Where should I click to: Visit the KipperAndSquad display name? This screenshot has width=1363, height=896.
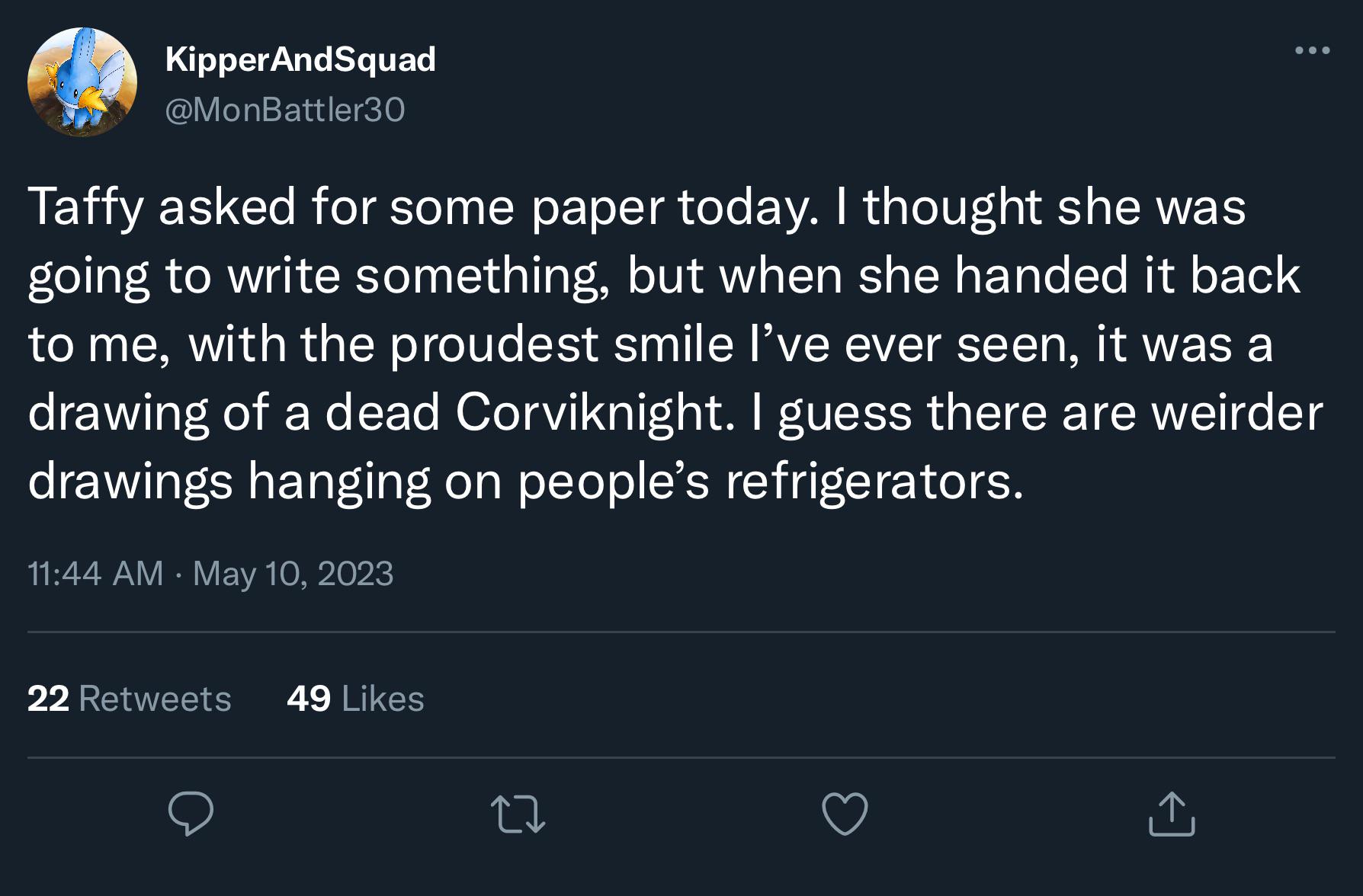[300, 59]
